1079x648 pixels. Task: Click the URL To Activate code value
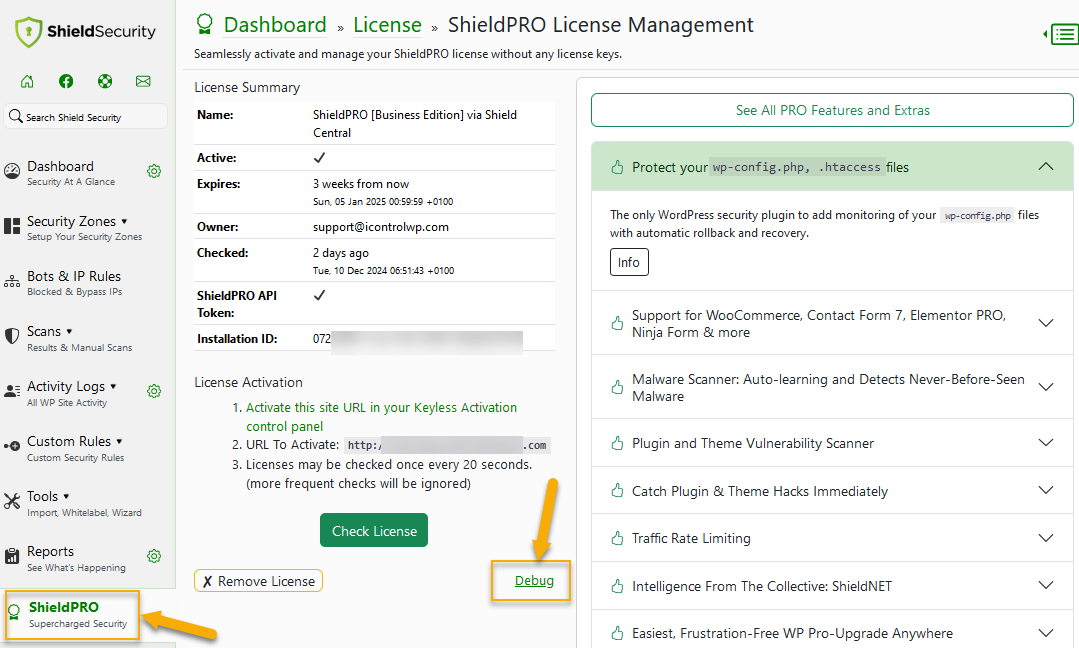[x=447, y=445]
